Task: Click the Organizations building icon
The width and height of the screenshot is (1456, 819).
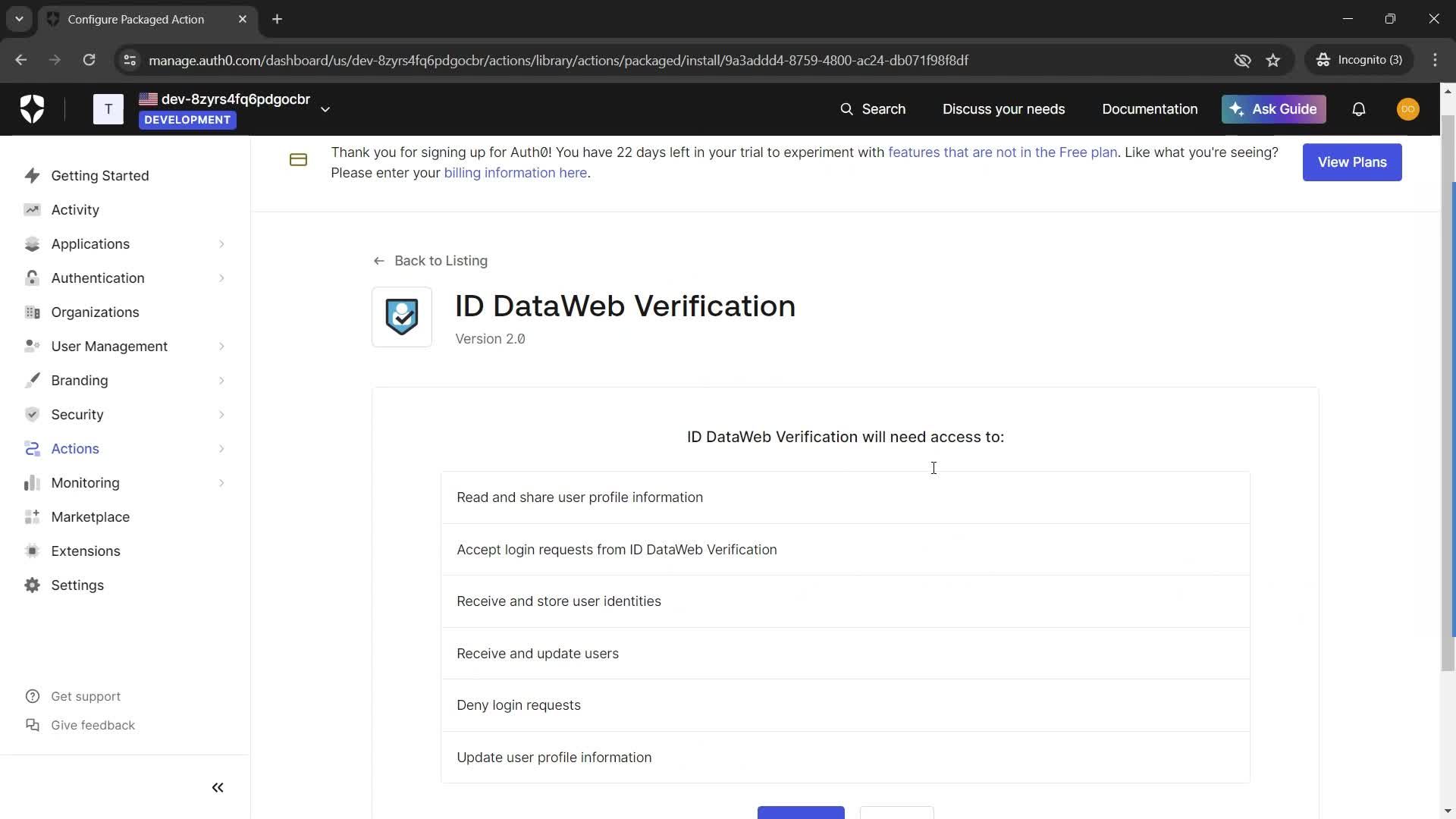Action: (x=32, y=312)
